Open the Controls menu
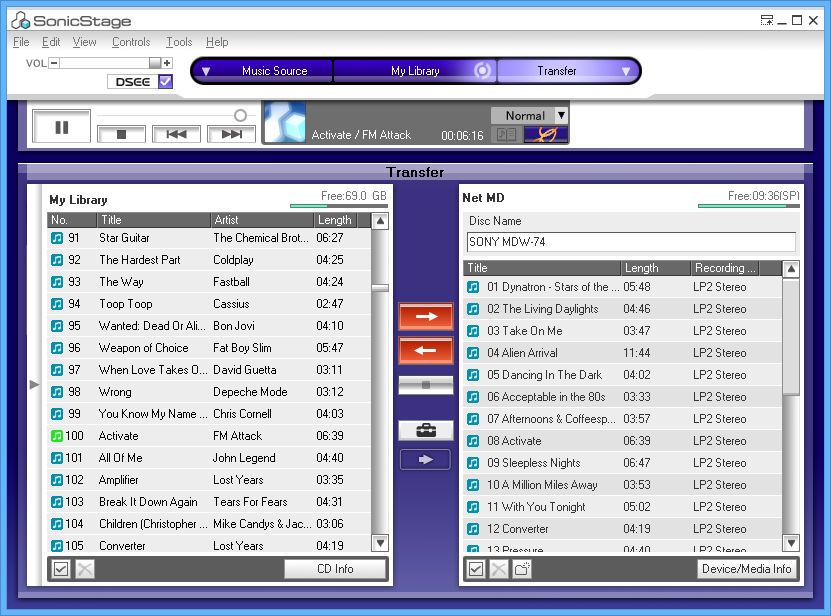Screen dimensions: 831x616 [131, 42]
